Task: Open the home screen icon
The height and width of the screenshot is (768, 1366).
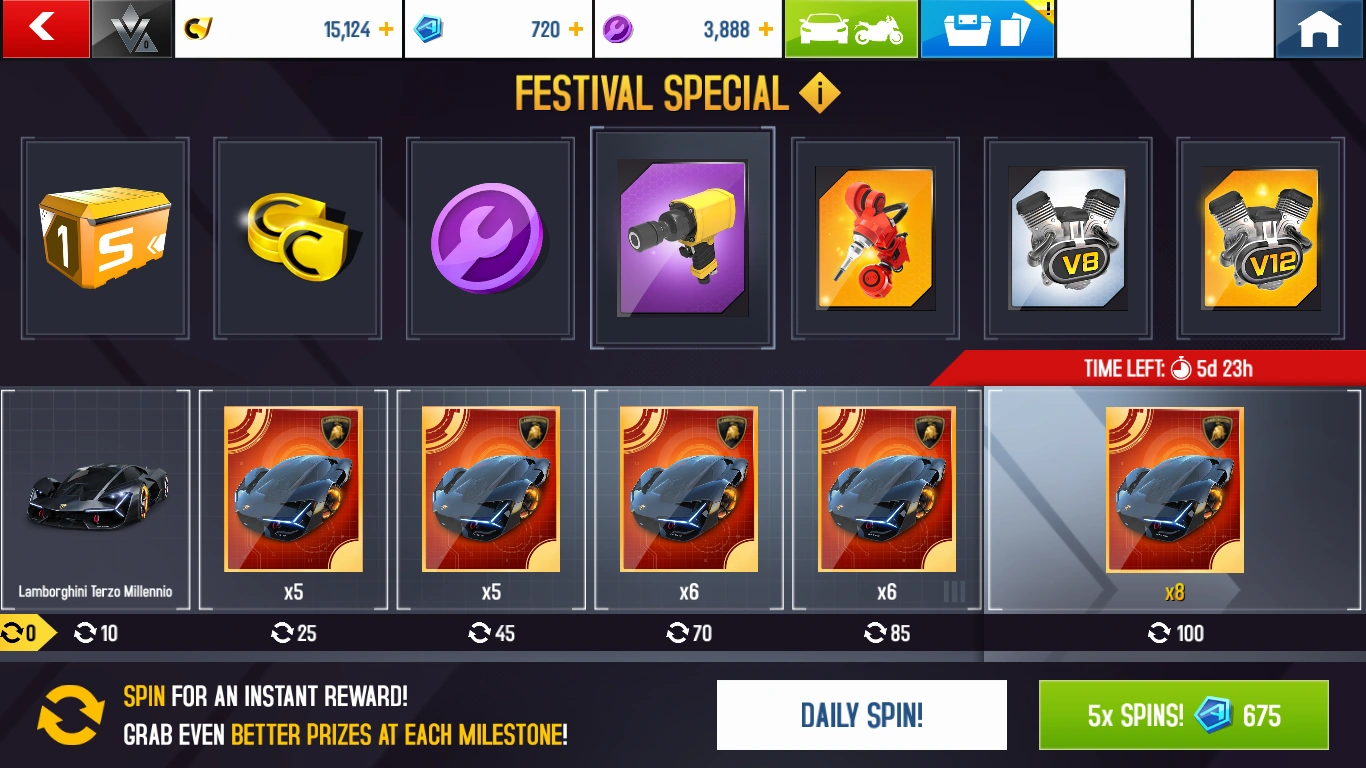Action: coord(1320,28)
